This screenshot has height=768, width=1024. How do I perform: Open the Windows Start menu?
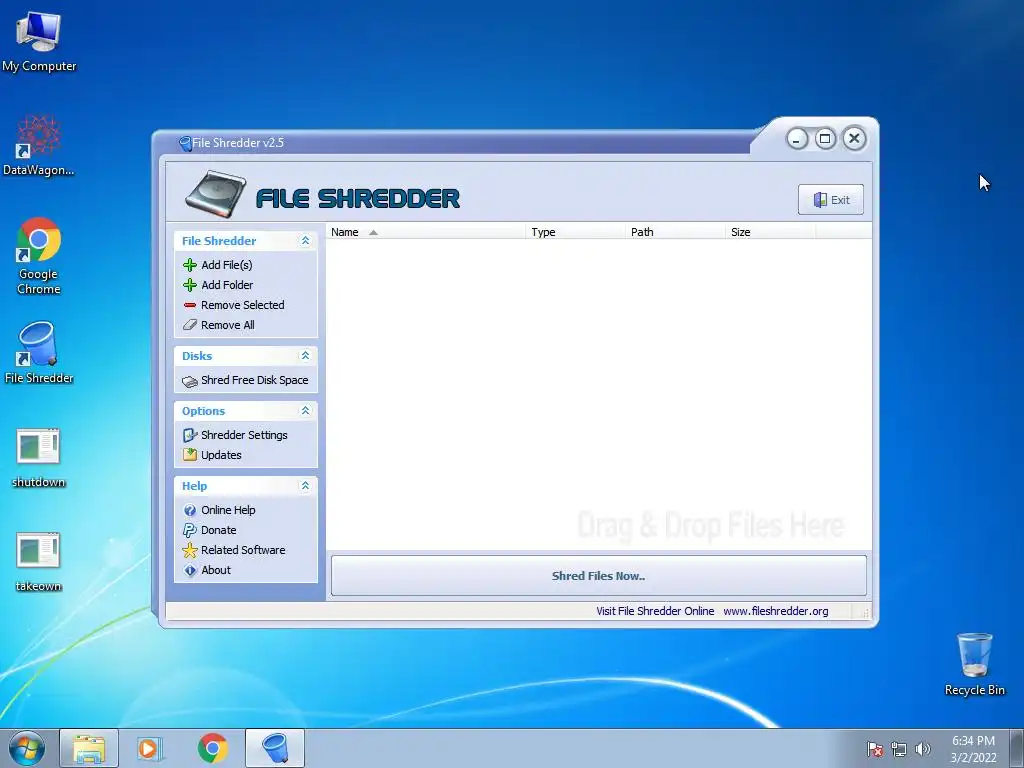pyautogui.click(x=27, y=748)
